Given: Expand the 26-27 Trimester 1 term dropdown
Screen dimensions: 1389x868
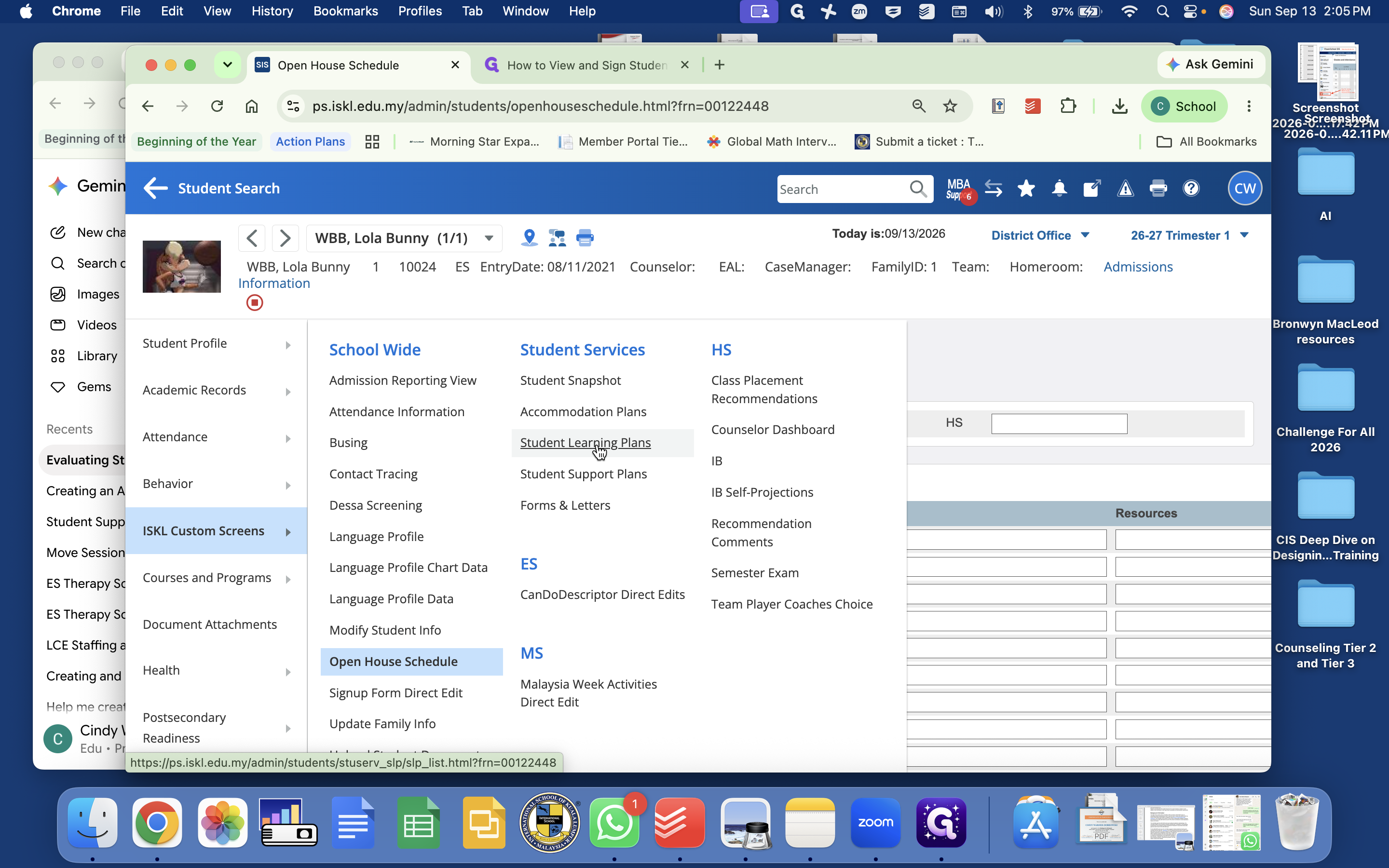Looking at the screenshot, I should coord(1189,235).
